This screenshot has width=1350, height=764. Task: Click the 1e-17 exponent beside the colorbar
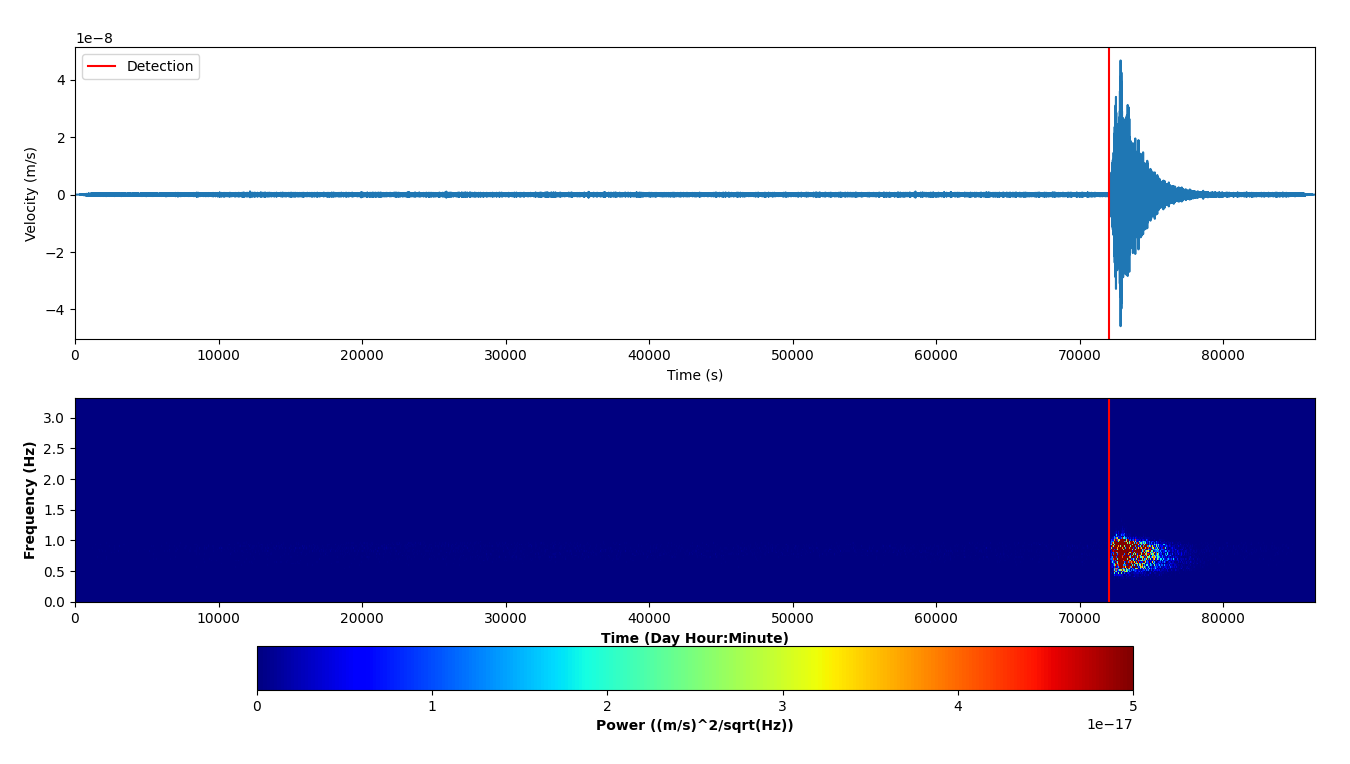pos(1110,724)
